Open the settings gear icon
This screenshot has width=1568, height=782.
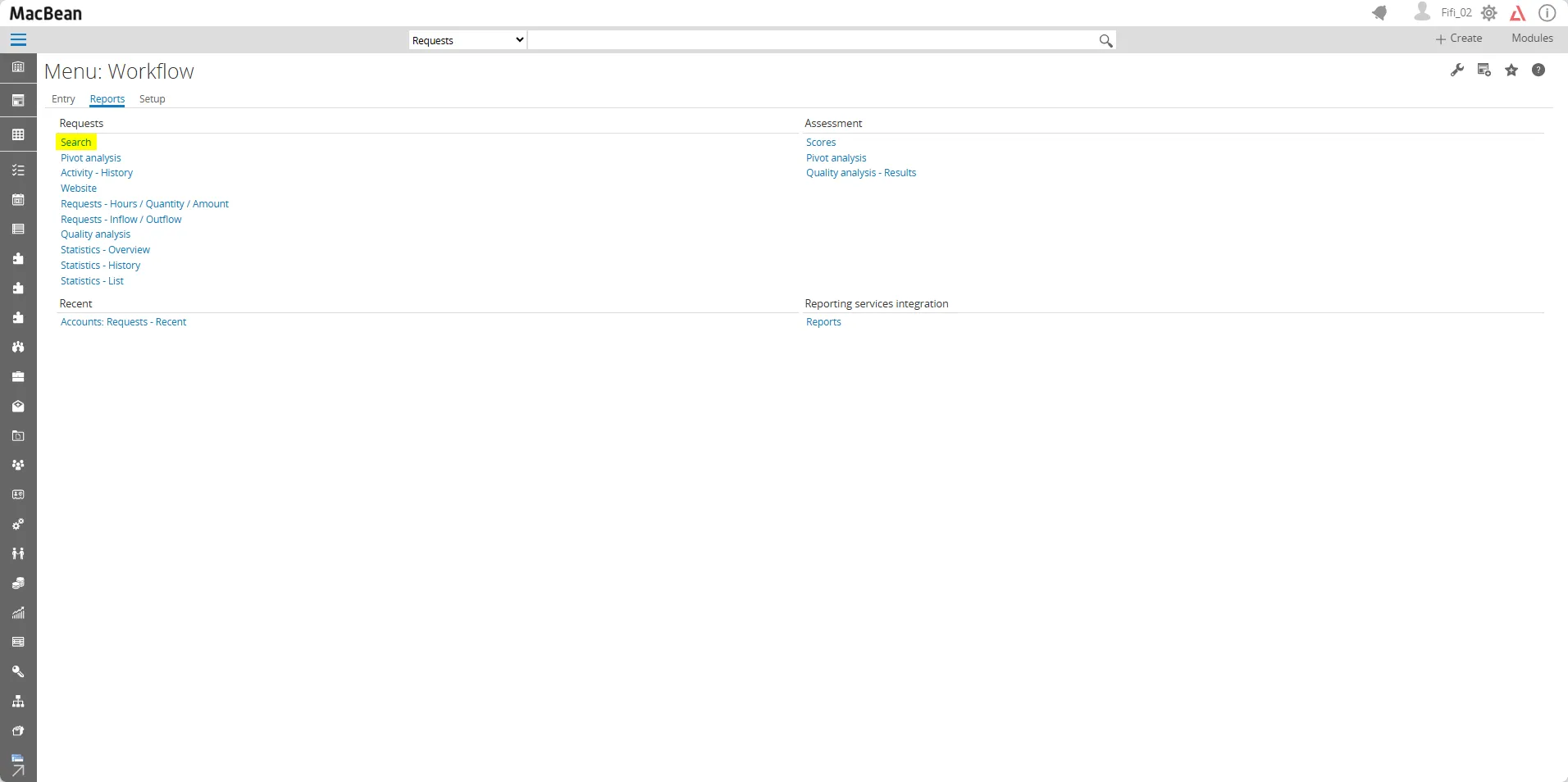pyautogui.click(x=1489, y=13)
